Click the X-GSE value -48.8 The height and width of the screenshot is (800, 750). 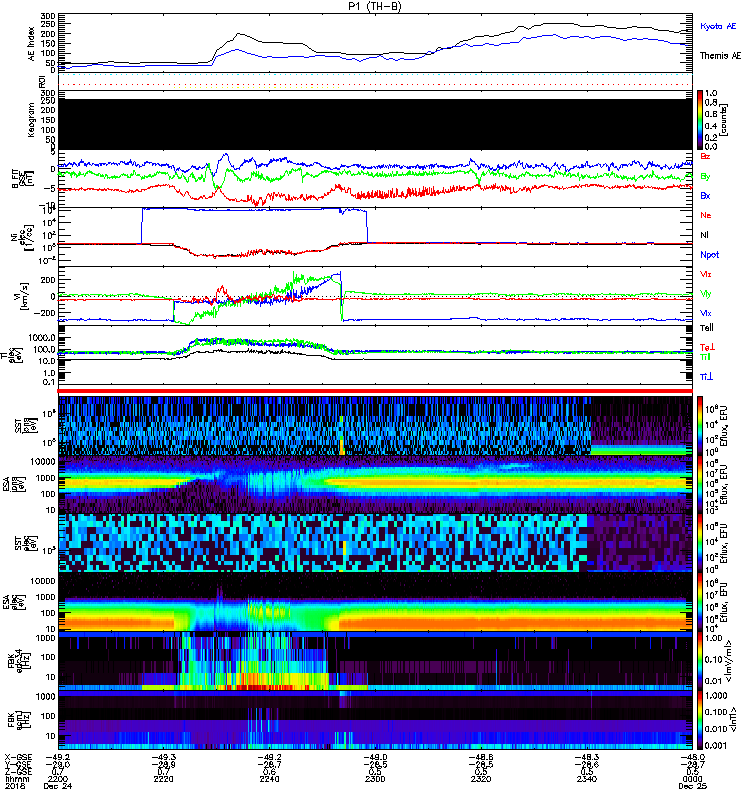pos(481,758)
